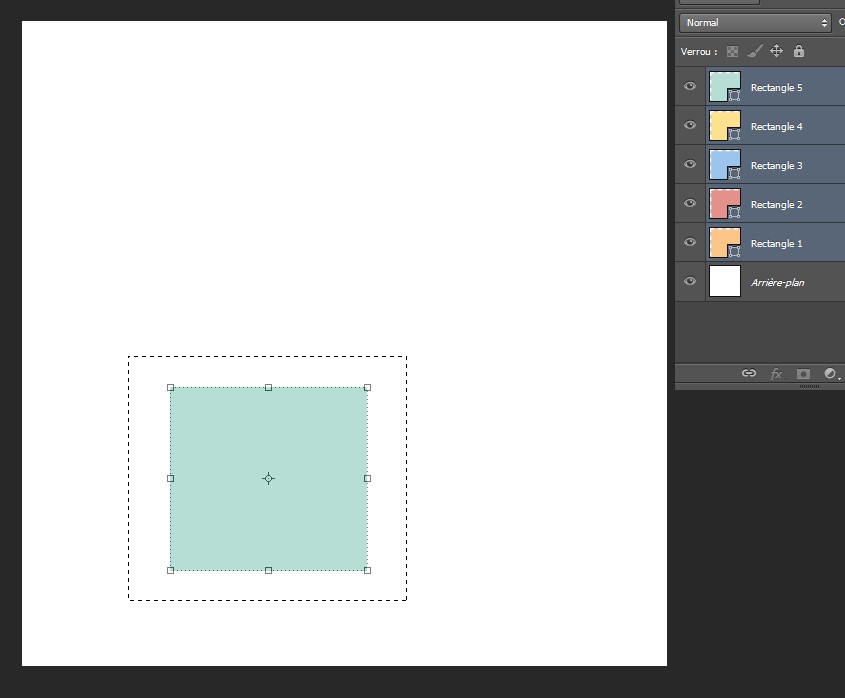Click the Rectangle 3 layer name
Image resolution: width=845 pixels, height=698 pixels.
coord(777,165)
